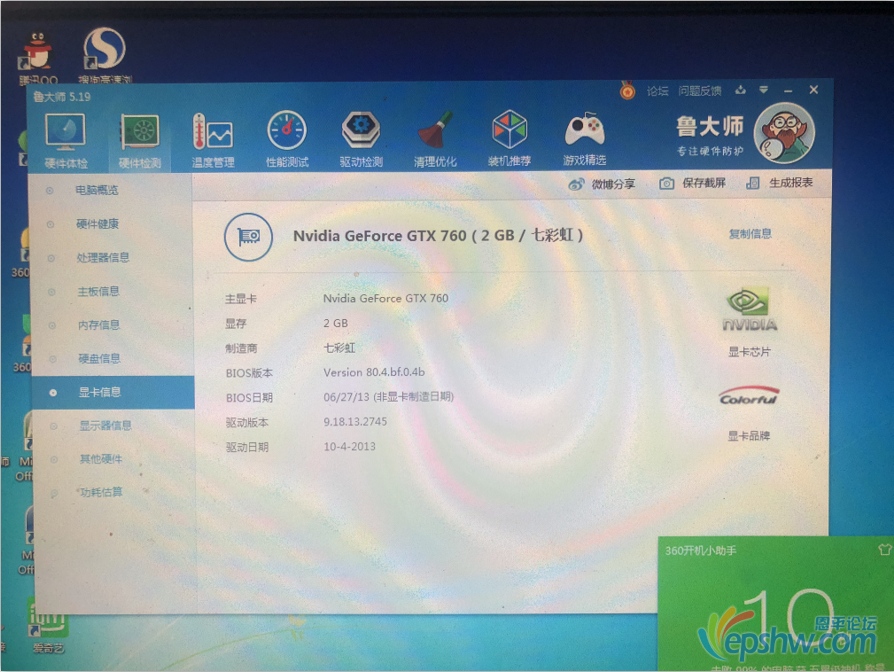The height and width of the screenshot is (672, 894).
Task: Click 保存截屏 save screenshot
Action: click(692, 183)
